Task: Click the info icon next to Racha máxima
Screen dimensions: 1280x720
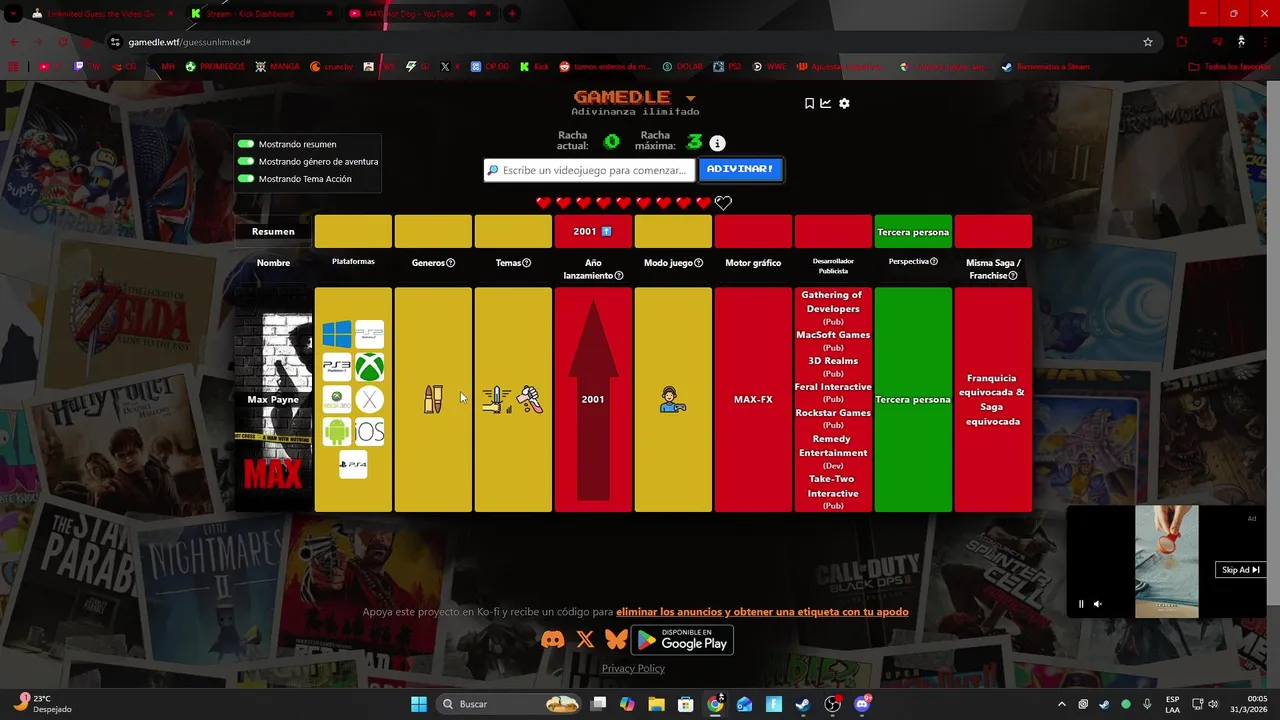Action: pos(717,143)
